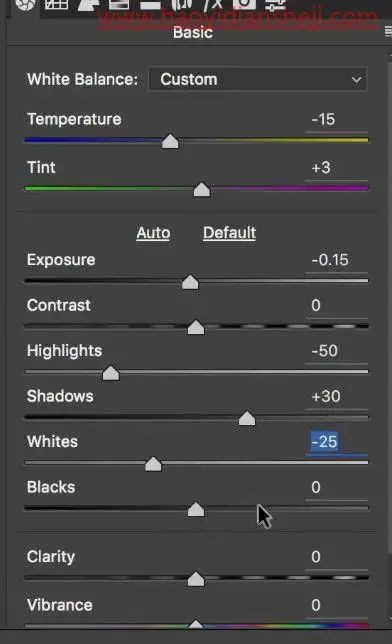
Task: Open the Basic panel aperture tab icon
Action: click(25, 5)
